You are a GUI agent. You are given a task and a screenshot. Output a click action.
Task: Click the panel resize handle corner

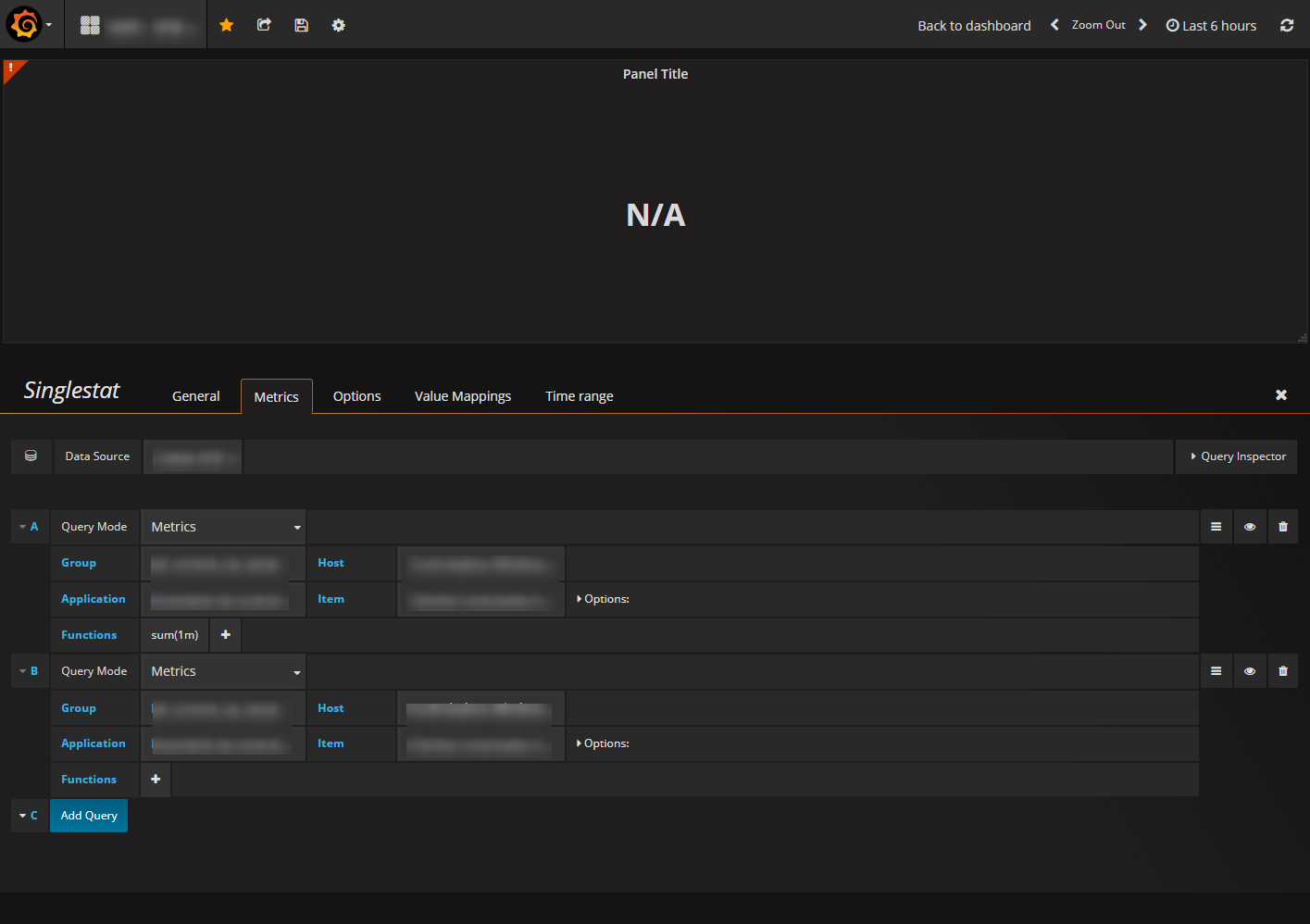point(1303,338)
